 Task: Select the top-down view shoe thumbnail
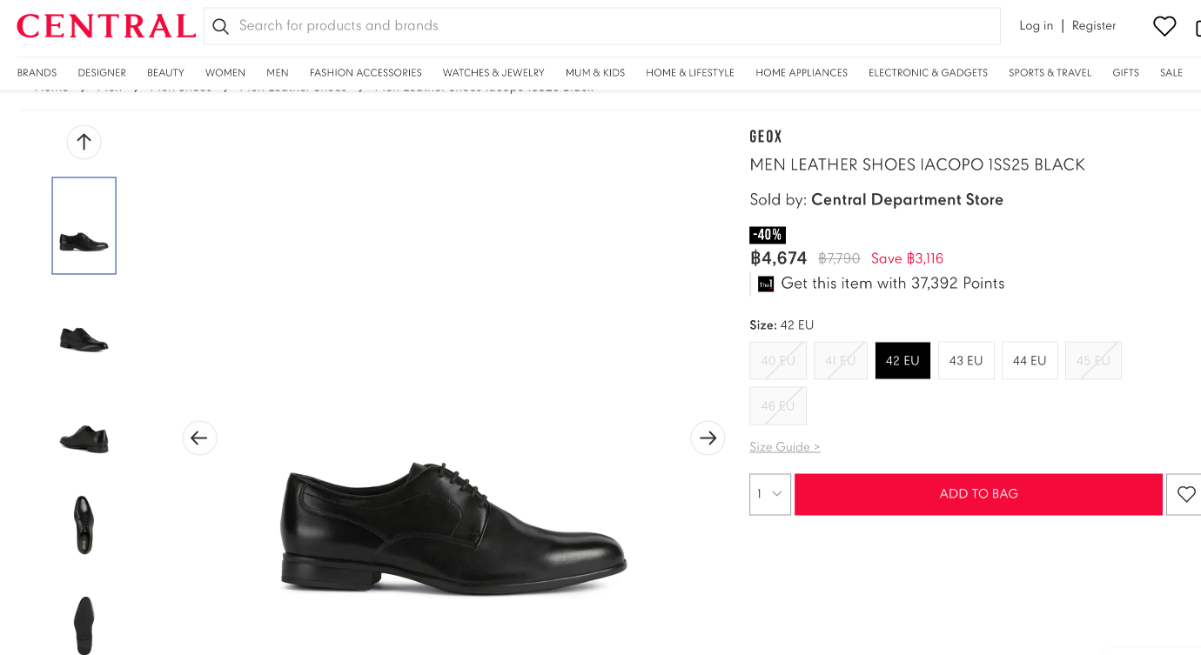click(84, 525)
